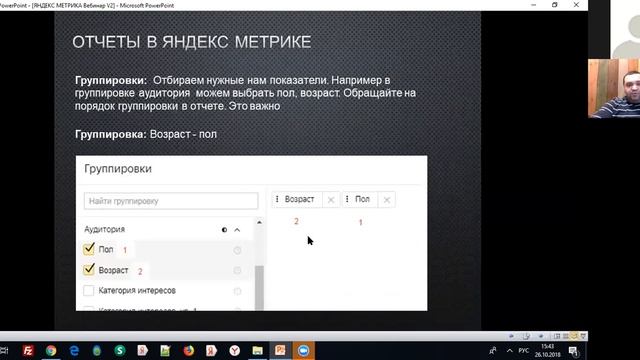Open Firefox from the taskbar
This screenshot has height=360, width=640.
pyautogui.click(x=189, y=351)
